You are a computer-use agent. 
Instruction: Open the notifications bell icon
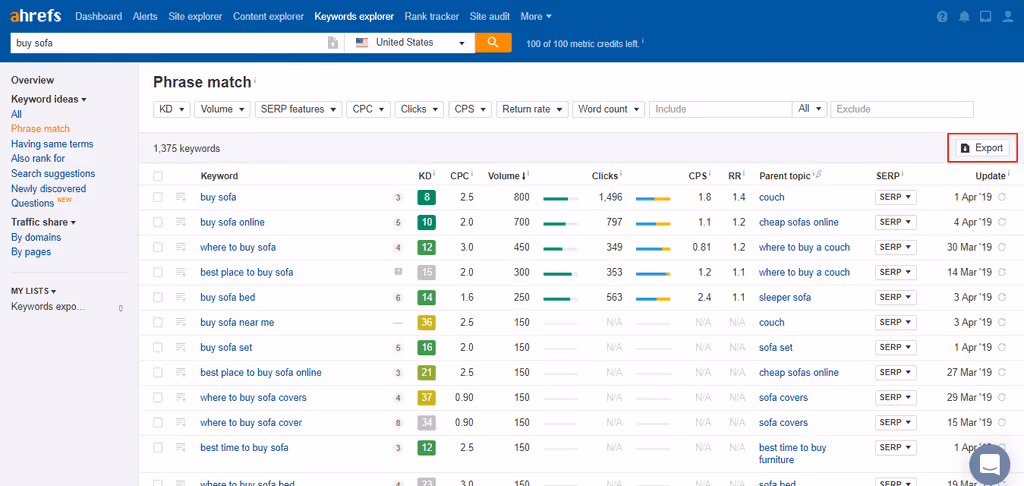coord(964,17)
